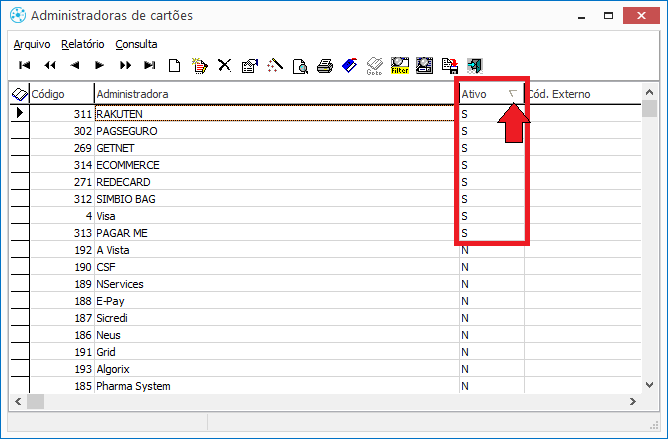Select the CSF row
Image resolution: width=668 pixels, height=439 pixels.
[326, 267]
